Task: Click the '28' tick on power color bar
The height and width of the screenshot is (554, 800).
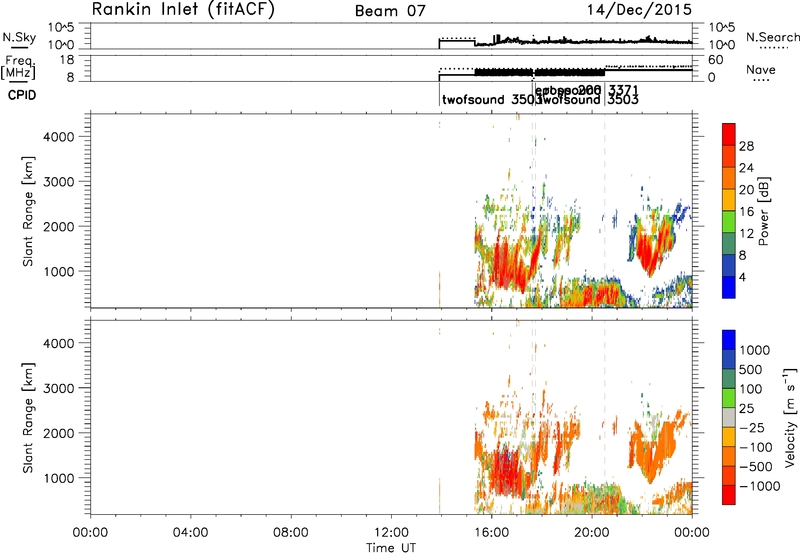Action: (746, 146)
